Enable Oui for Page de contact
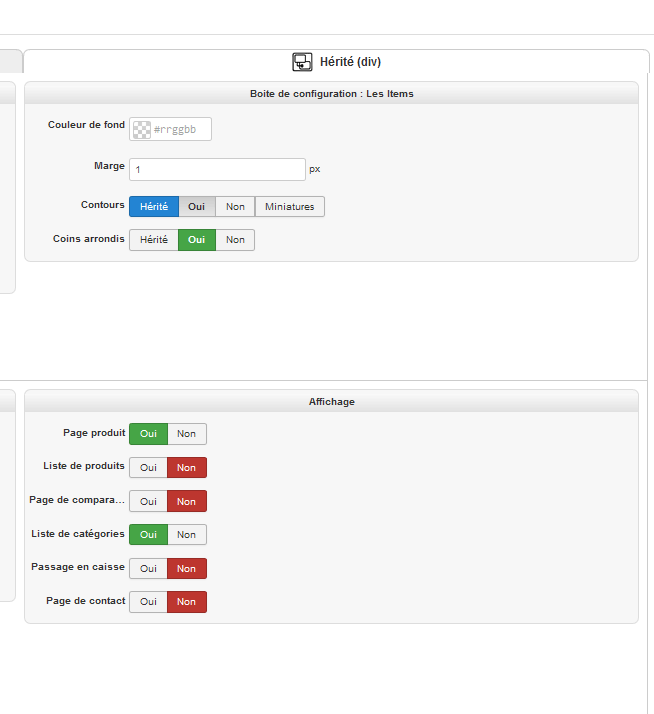654x714 pixels. pyautogui.click(x=148, y=602)
